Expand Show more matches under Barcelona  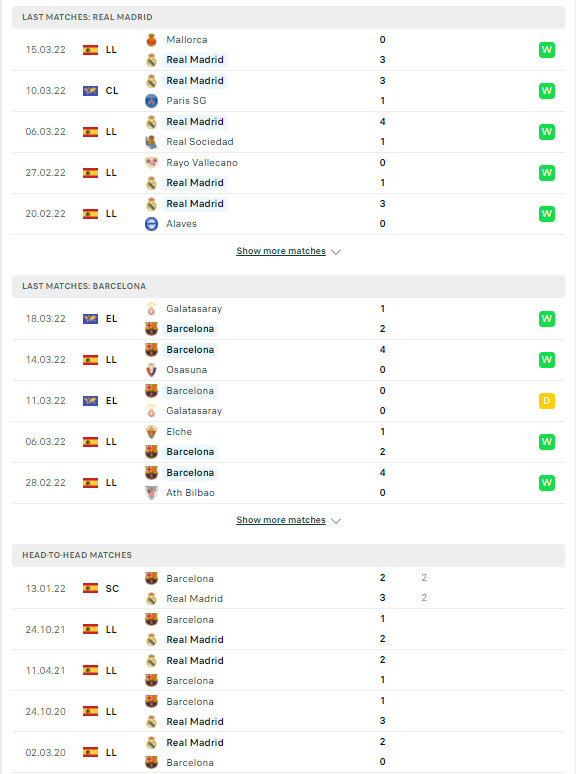pos(281,520)
